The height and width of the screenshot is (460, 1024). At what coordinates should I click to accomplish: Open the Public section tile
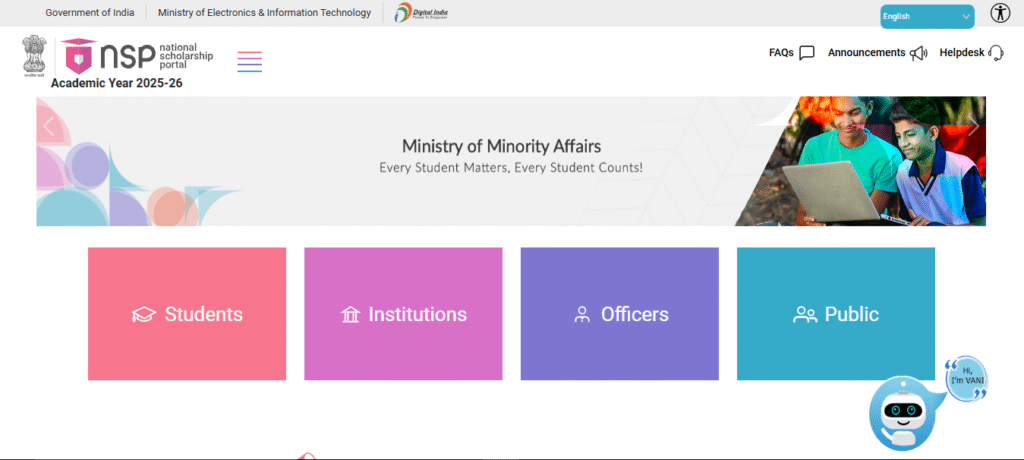pyautogui.click(x=835, y=314)
